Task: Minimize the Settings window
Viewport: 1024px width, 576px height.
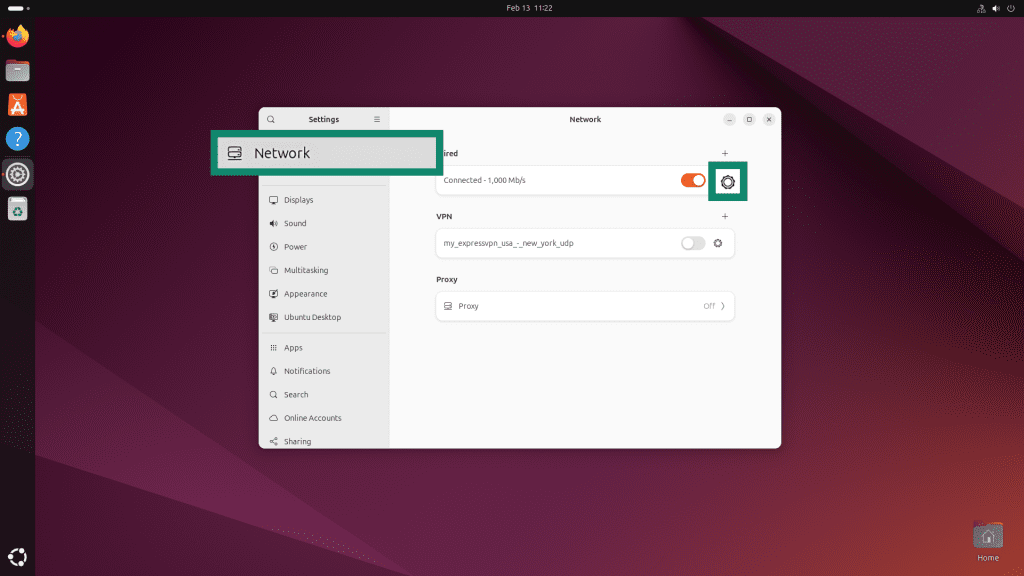Action: pyautogui.click(x=729, y=120)
